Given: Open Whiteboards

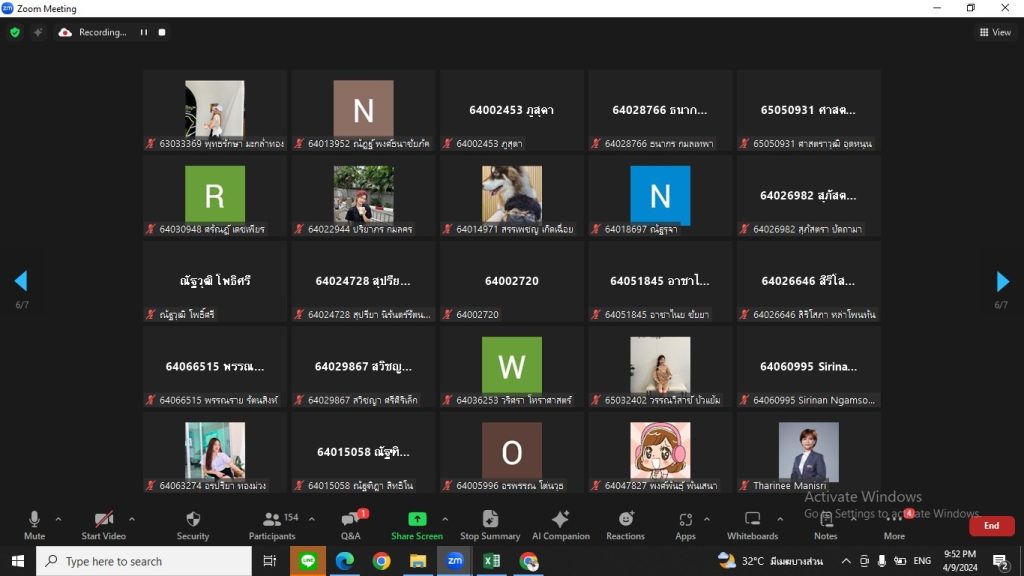Looking at the screenshot, I should tap(752, 525).
